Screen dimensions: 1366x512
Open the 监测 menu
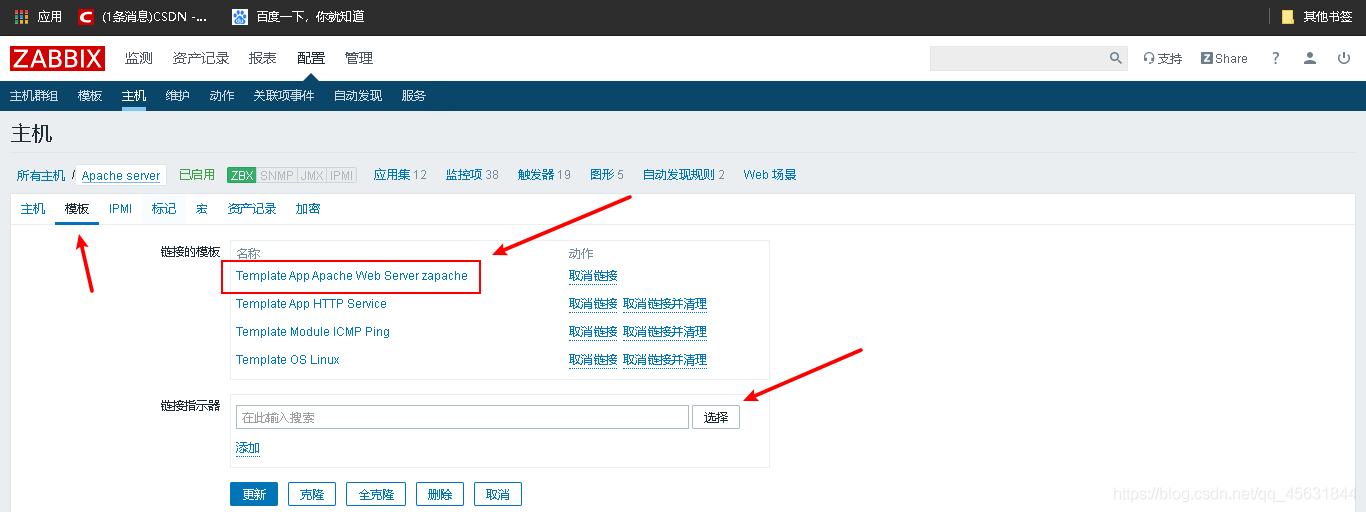[139, 59]
